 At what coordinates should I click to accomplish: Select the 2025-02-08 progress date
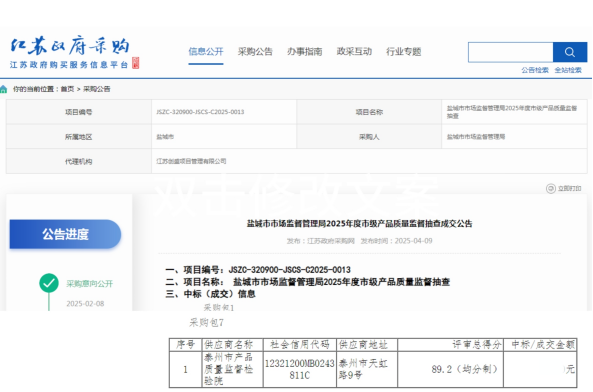pyautogui.click(x=85, y=304)
